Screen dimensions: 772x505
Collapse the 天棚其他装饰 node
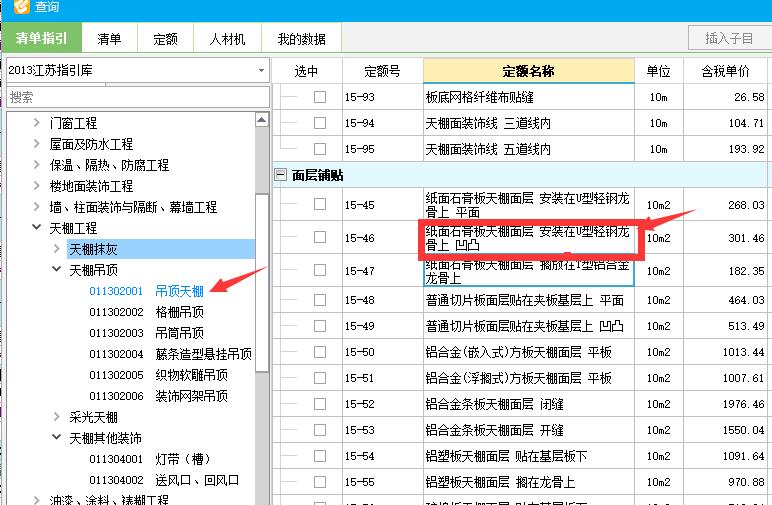57,438
